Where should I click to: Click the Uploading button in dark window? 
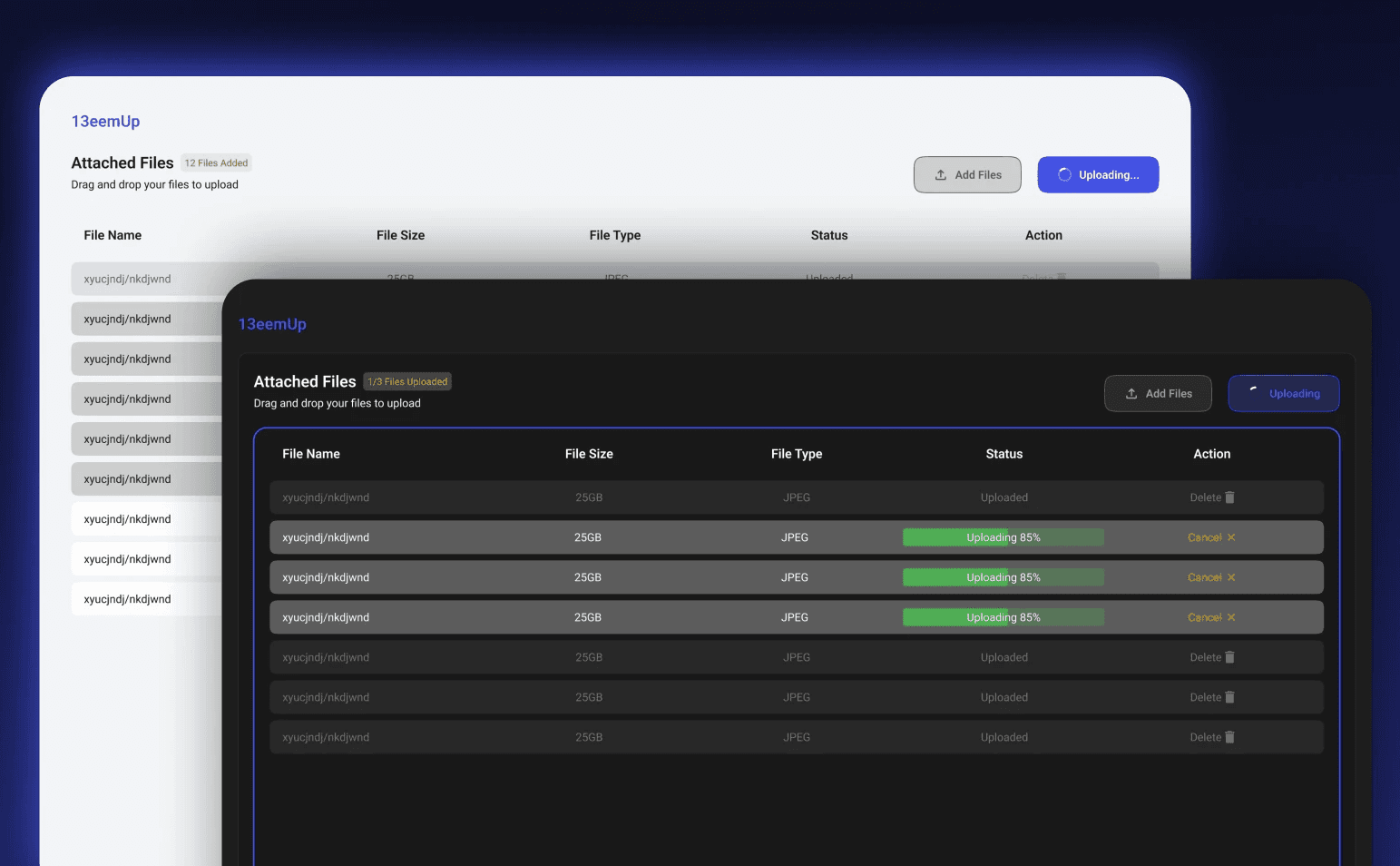pyautogui.click(x=1284, y=394)
